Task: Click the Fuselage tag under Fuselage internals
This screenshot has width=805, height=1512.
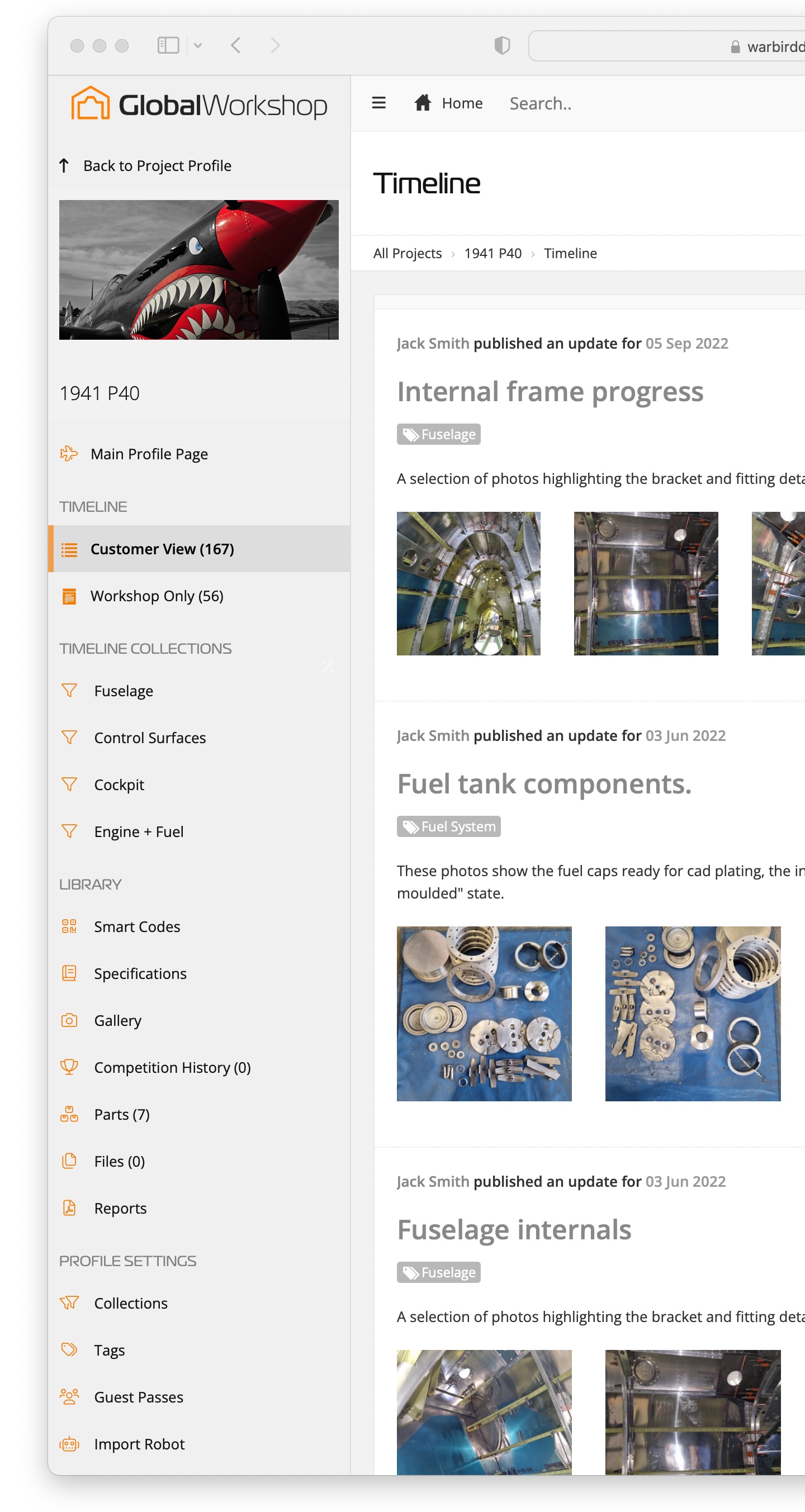Action: tap(439, 1272)
